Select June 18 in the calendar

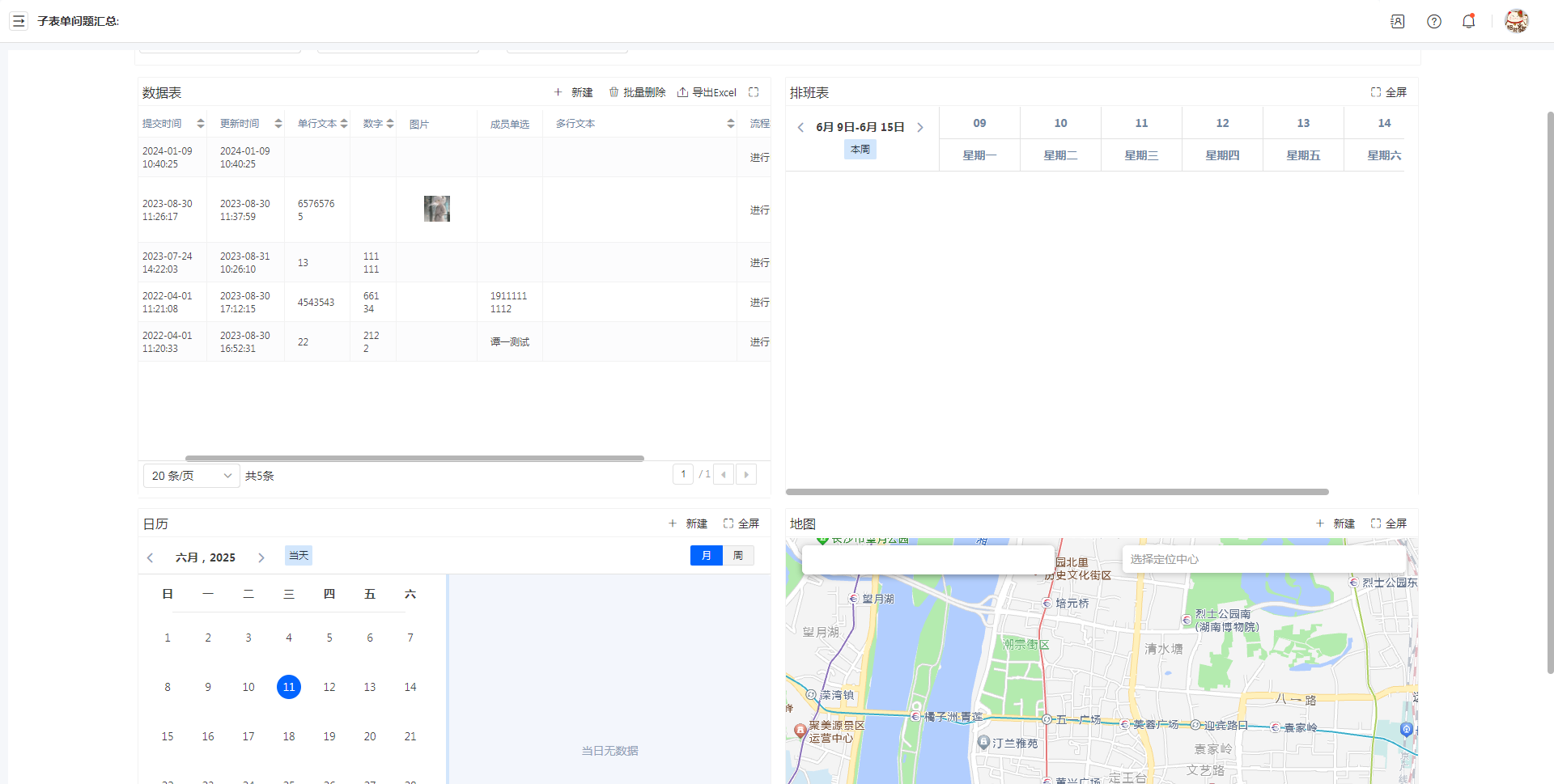coord(288,736)
